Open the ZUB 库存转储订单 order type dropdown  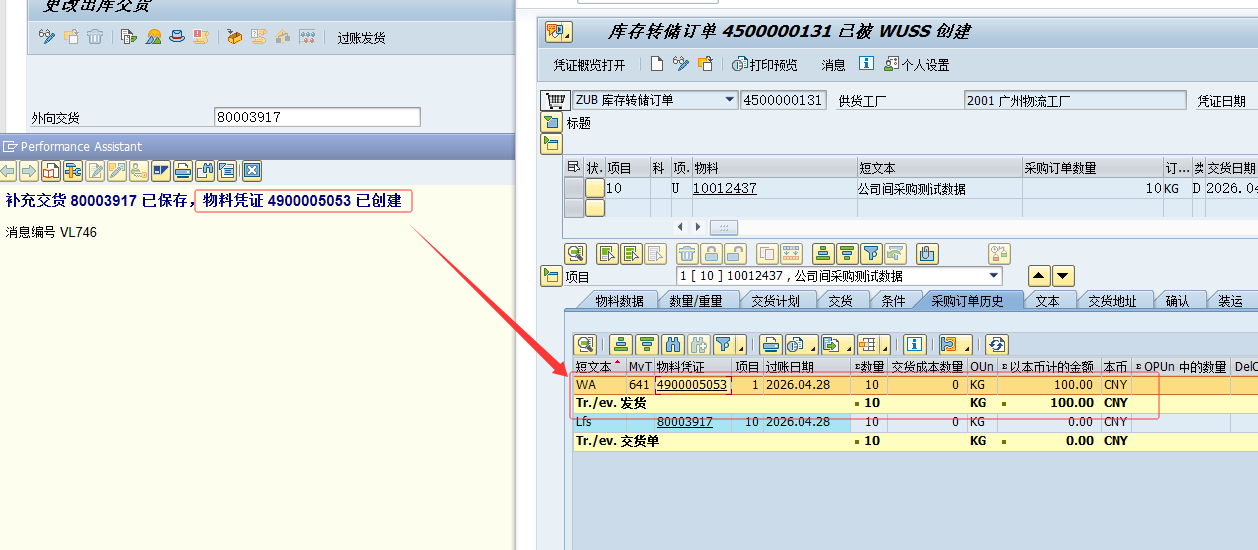(x=729, y=100)
